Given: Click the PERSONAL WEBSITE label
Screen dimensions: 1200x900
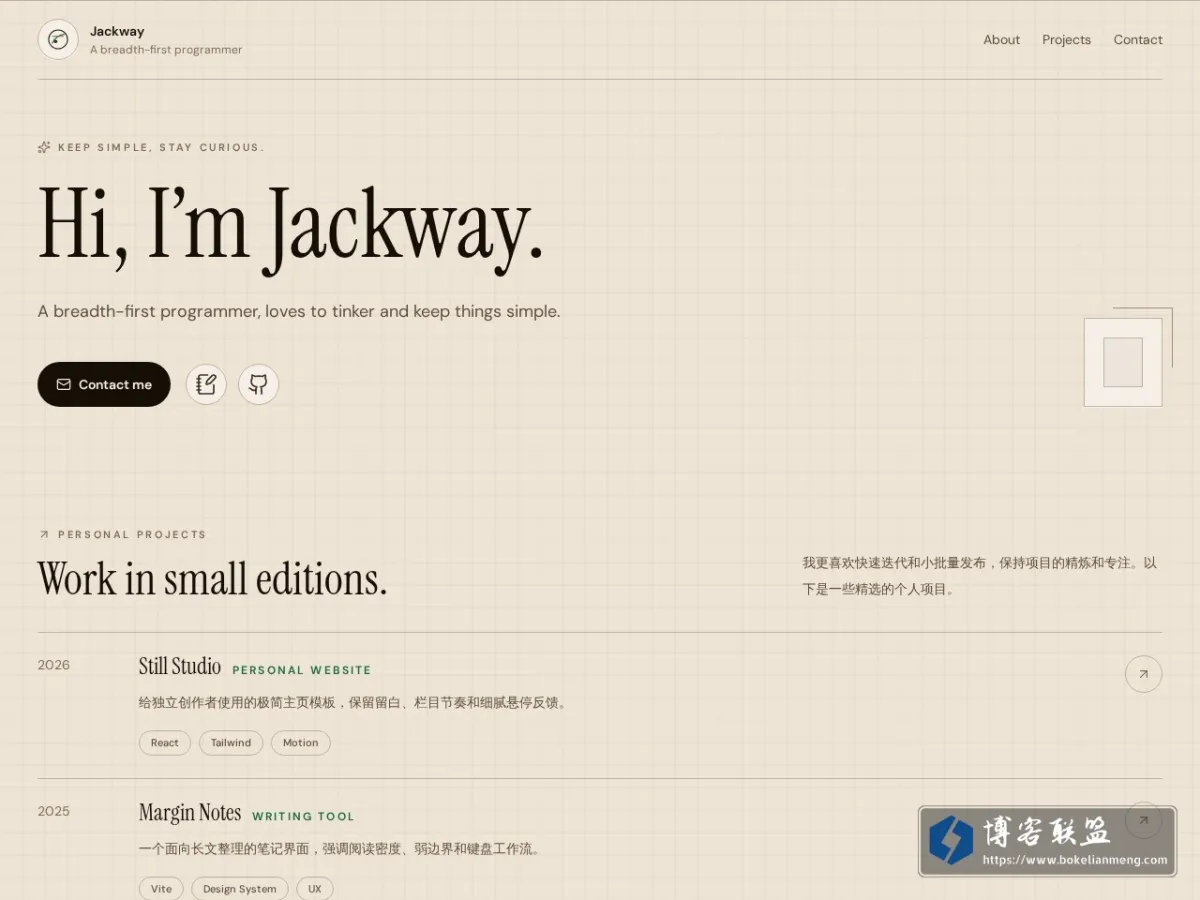Looking at the screenshot, I should [302, 670].
